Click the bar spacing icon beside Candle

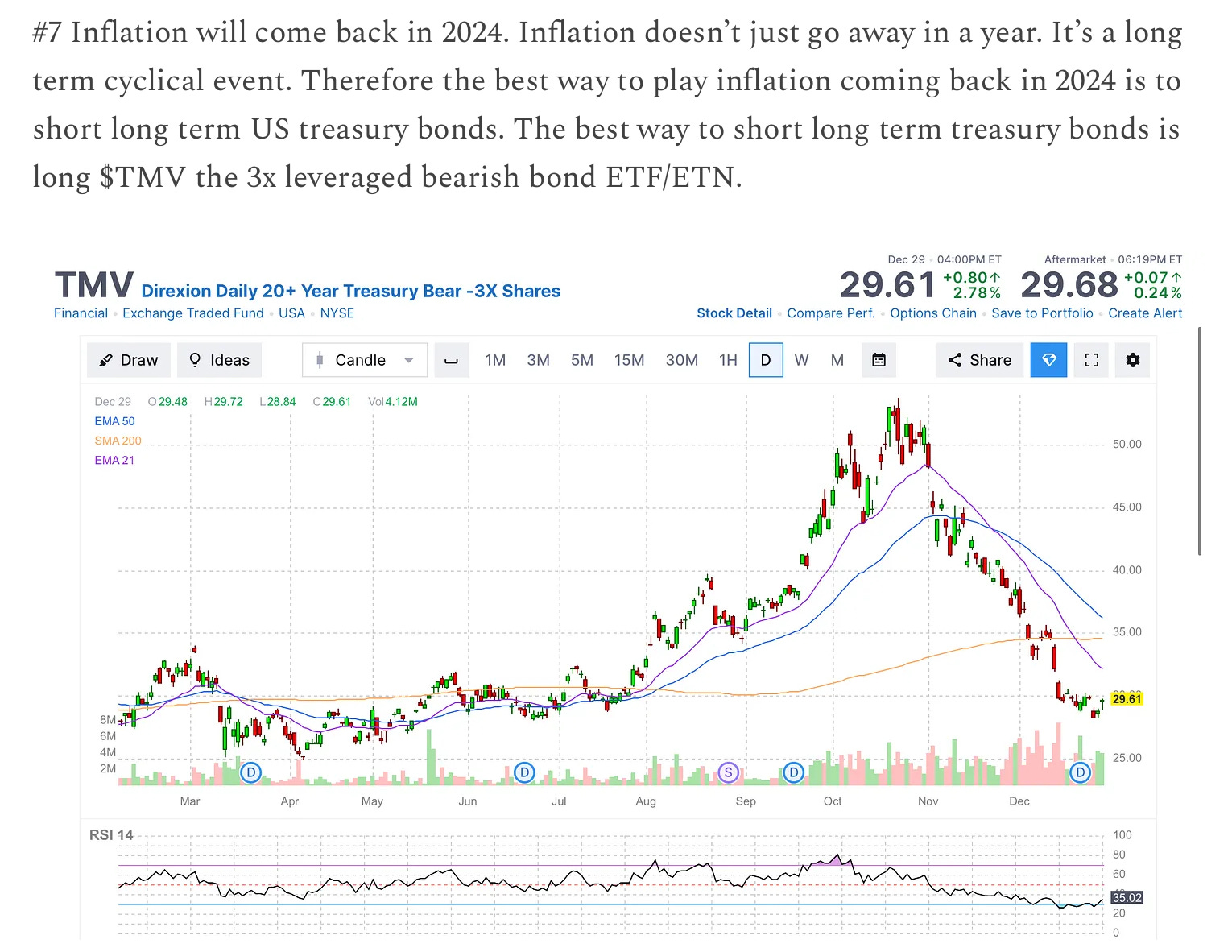[x=451, y=360]
